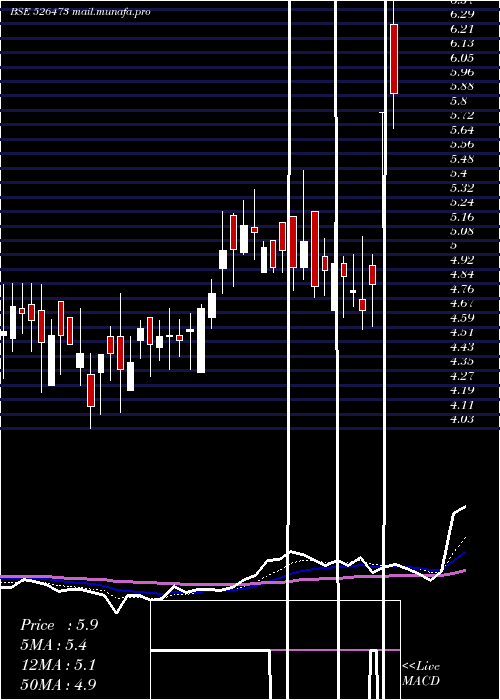Click the 4.84 price axis label
Image resolution: width=500 pixels, height=700 pixels.
click(462, 275)
